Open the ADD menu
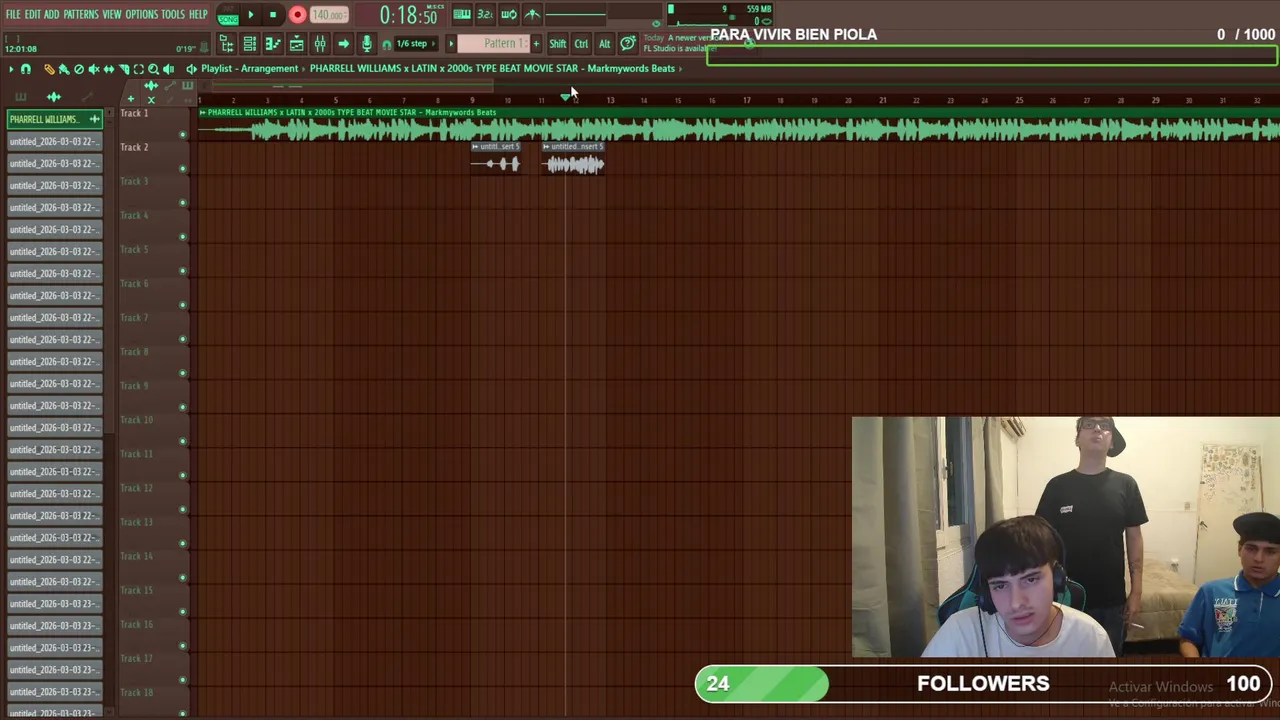1280x720 pixels. pyautogui.click(x=51, y=14)
